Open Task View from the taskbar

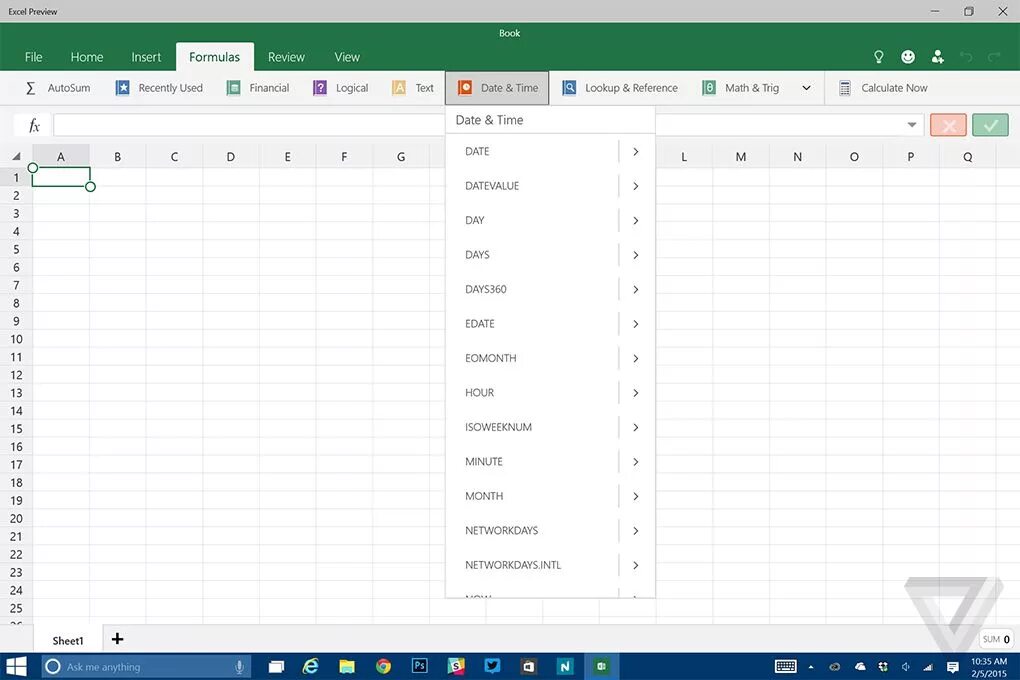(x=276, y=666)
